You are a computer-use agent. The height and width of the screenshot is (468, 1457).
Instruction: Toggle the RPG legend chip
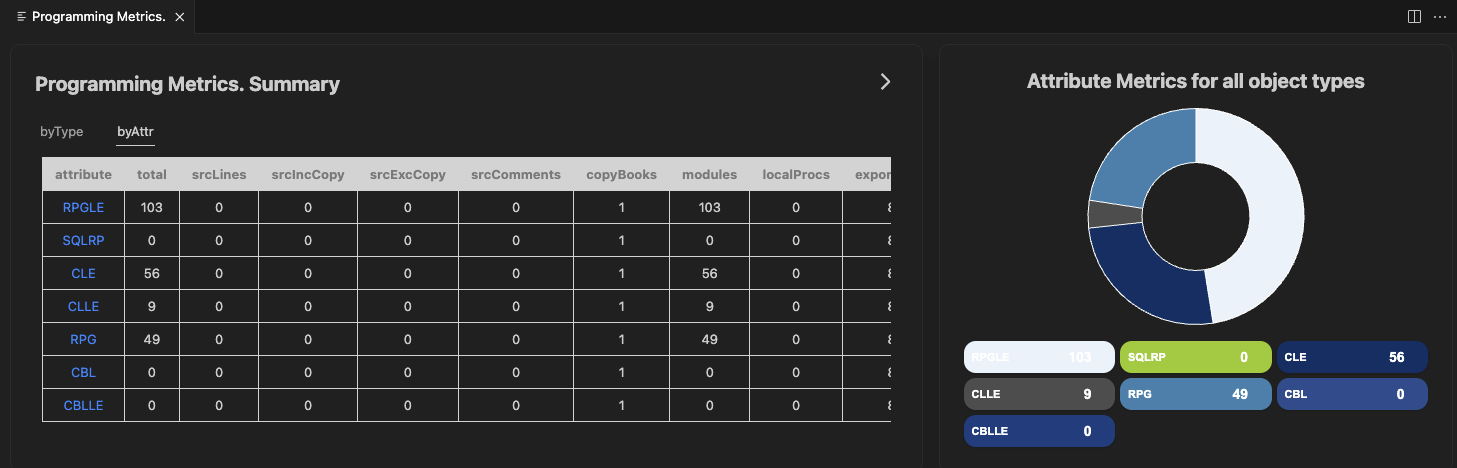point(1195,394)
